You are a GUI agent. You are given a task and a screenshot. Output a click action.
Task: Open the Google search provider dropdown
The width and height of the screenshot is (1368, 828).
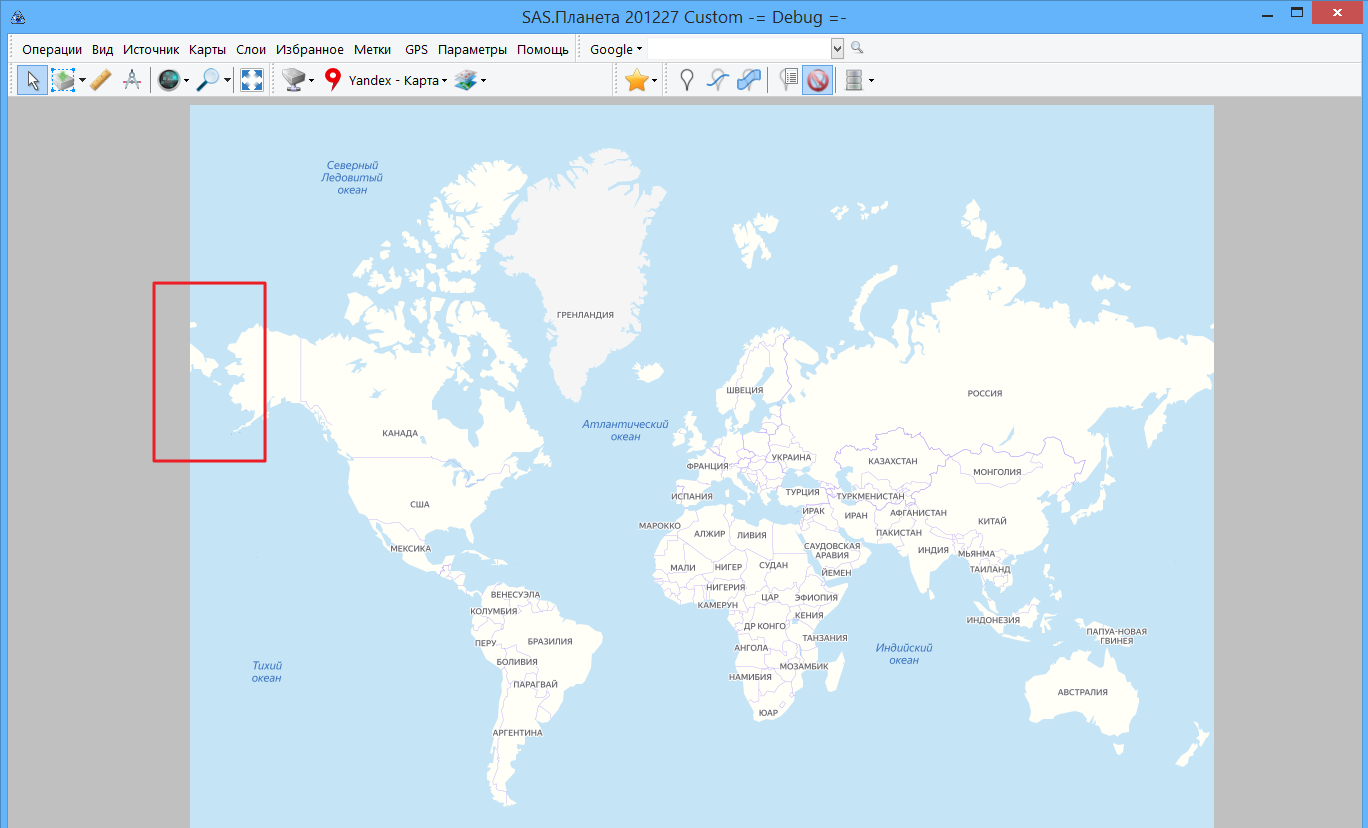616,50
